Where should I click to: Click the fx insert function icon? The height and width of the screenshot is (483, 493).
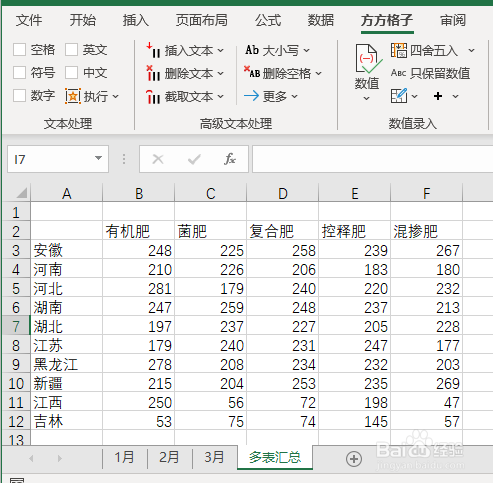coord(230,159)
